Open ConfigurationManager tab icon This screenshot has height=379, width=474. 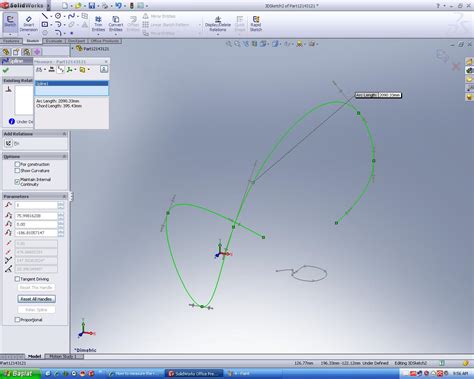pyautogui.click(x=27, y=52)
